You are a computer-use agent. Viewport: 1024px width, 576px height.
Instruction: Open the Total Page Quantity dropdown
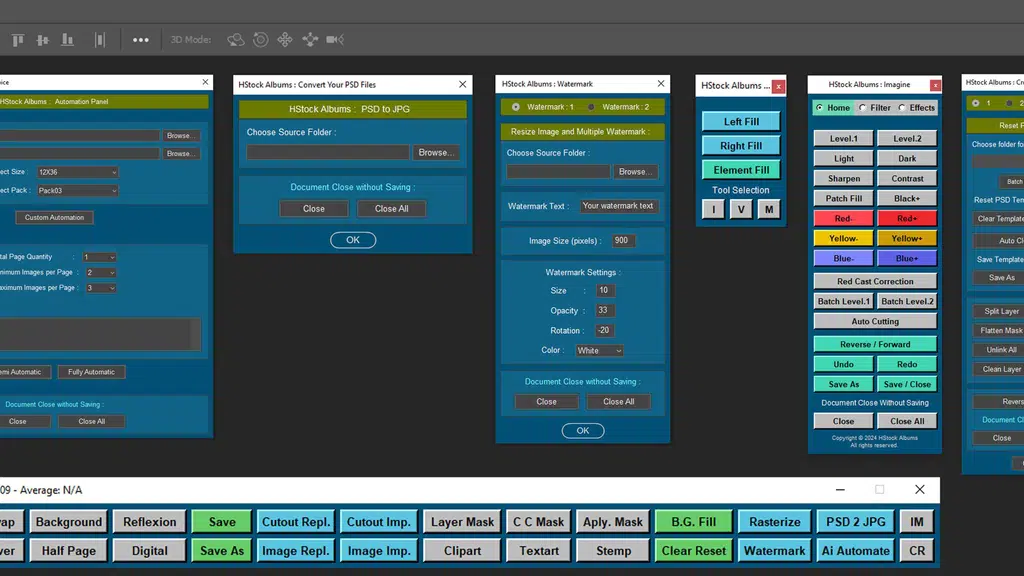click(x=99, y=257)
